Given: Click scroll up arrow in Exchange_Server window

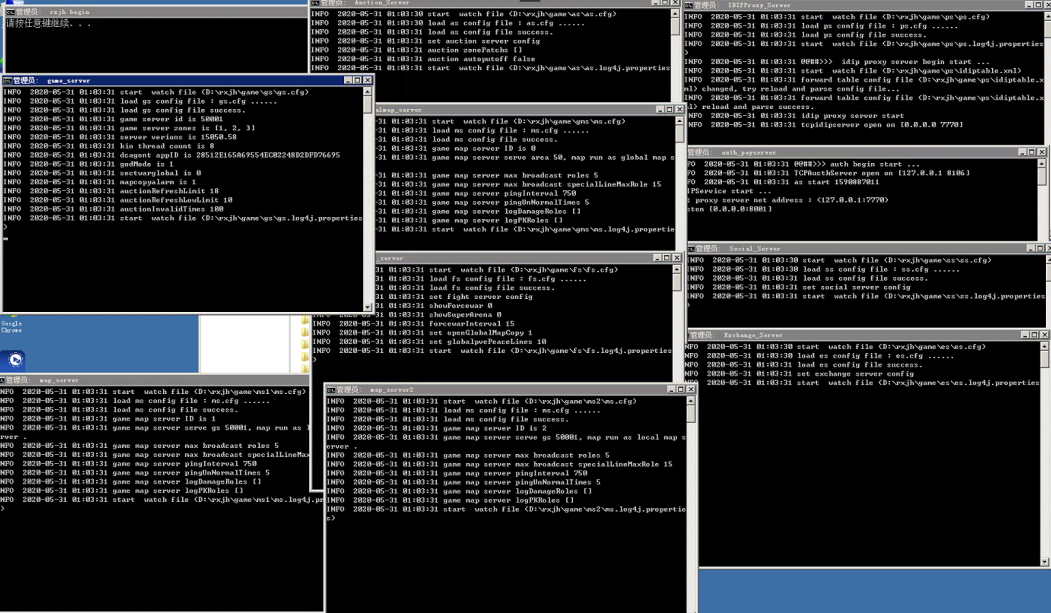Looking at the screenshot, I should point(1045,347).
